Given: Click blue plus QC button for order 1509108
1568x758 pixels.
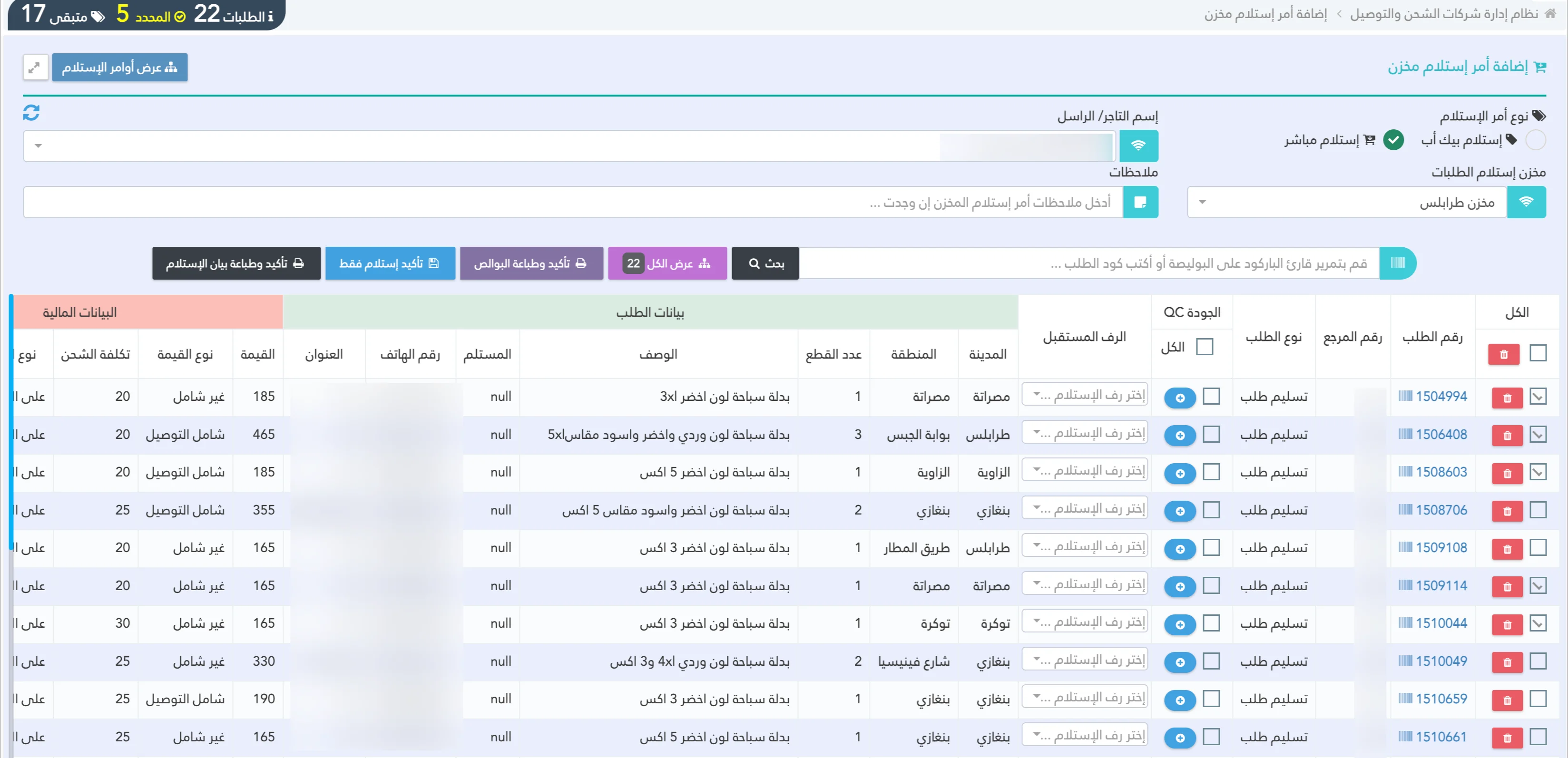Looking at the screenshot, I should 1180,549.
